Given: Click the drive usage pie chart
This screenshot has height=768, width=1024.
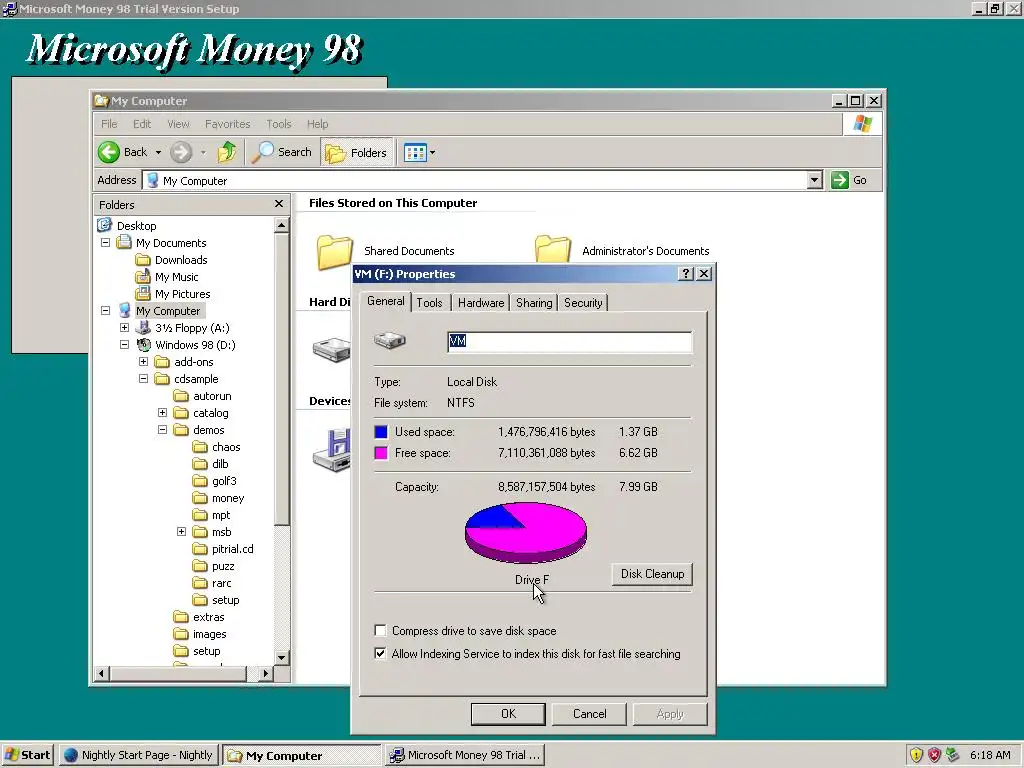Looking at the screenshot, I should click(526, 532).
